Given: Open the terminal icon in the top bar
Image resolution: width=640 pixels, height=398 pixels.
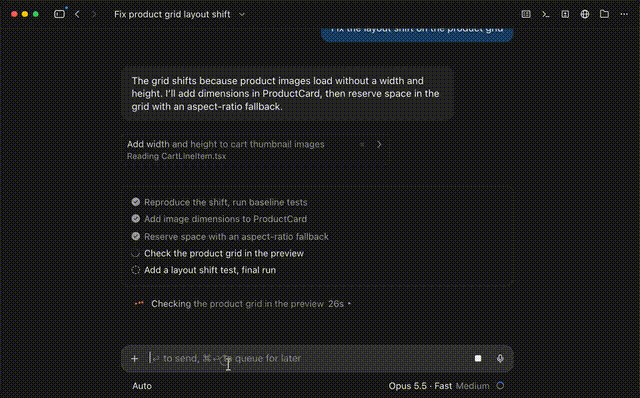Looking at the screenshot, I should [545, 14].
